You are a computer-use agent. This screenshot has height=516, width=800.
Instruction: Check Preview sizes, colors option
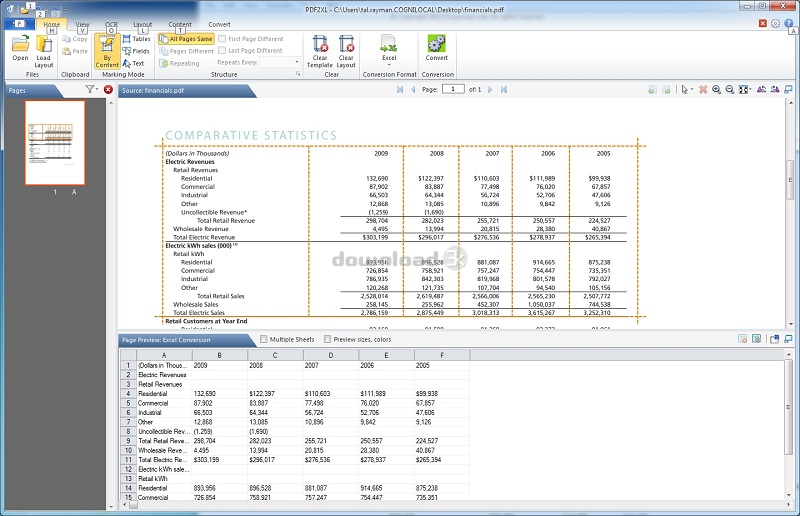[x=328, y=339]
